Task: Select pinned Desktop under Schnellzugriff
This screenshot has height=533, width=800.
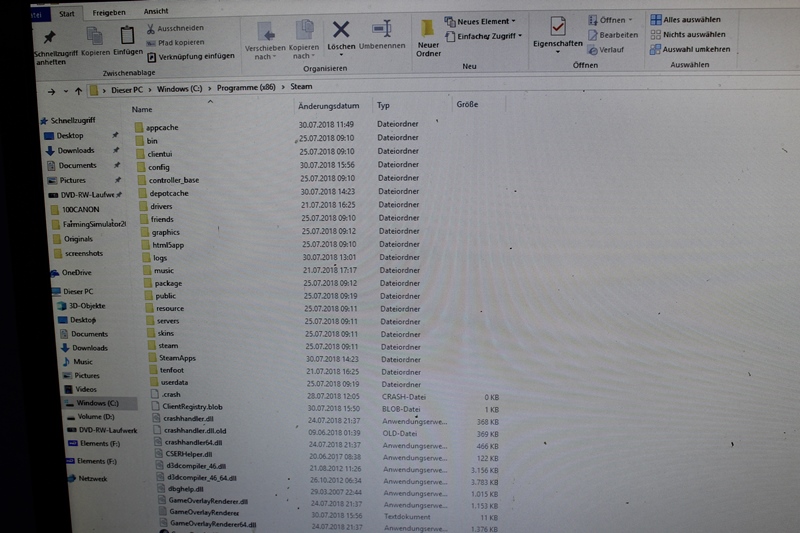Action: (x=64, y=136)
